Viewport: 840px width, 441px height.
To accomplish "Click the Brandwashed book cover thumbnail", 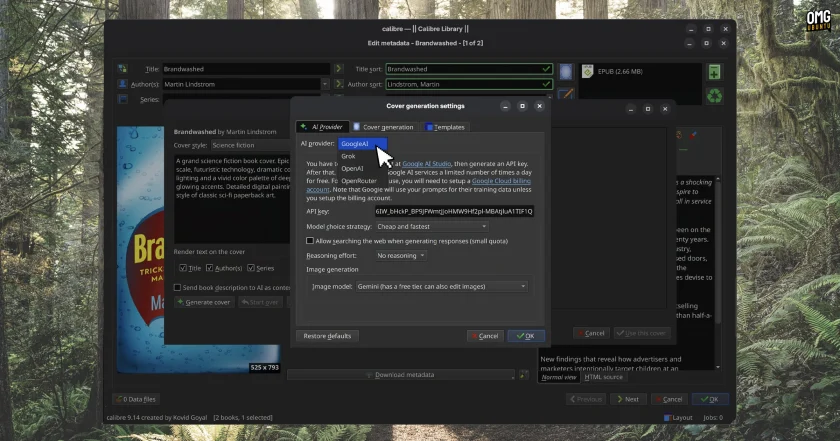I will [140, 249].
